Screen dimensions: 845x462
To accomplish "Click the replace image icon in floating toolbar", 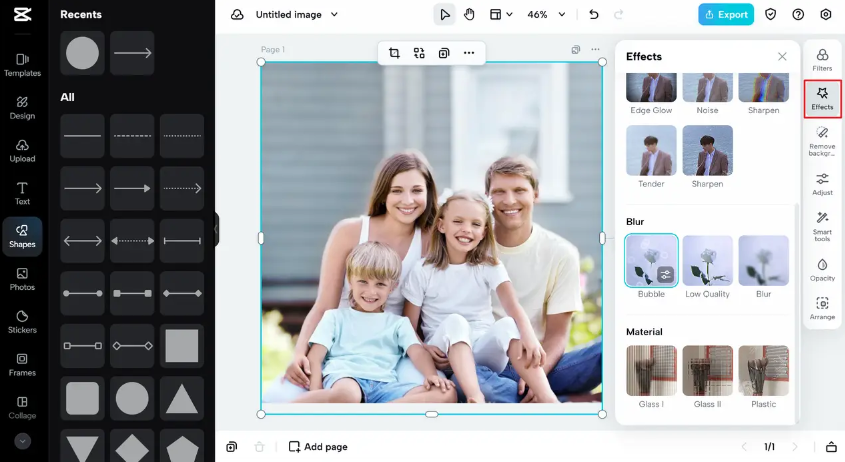I will pyautogui.click(x=419, y=53).
